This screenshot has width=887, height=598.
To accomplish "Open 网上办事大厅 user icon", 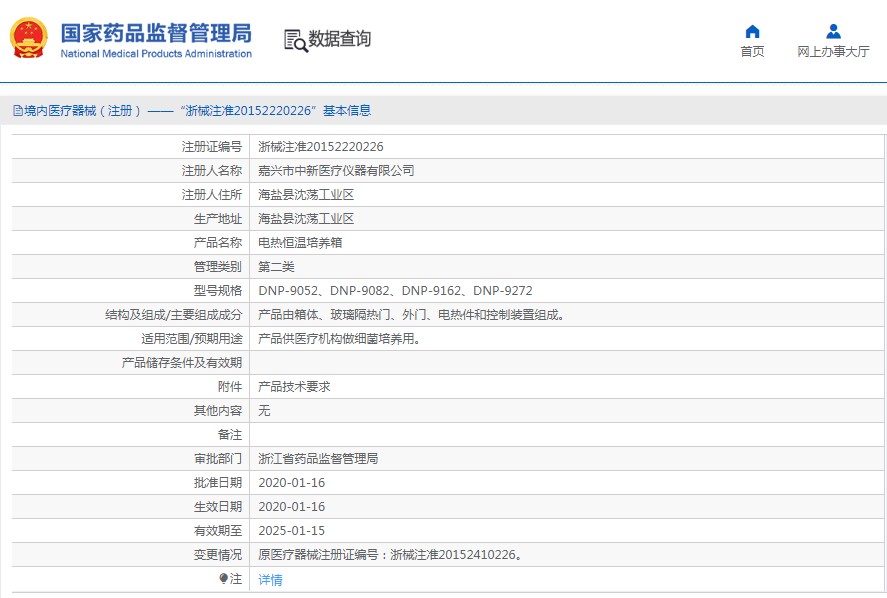I will pos(833,31).
